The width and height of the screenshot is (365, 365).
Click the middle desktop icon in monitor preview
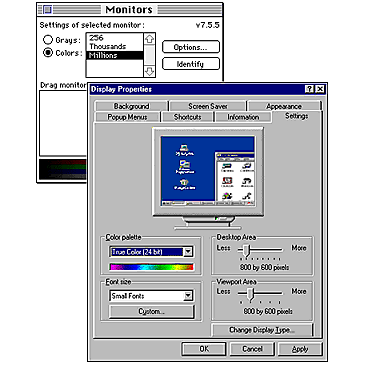(185, 167)
